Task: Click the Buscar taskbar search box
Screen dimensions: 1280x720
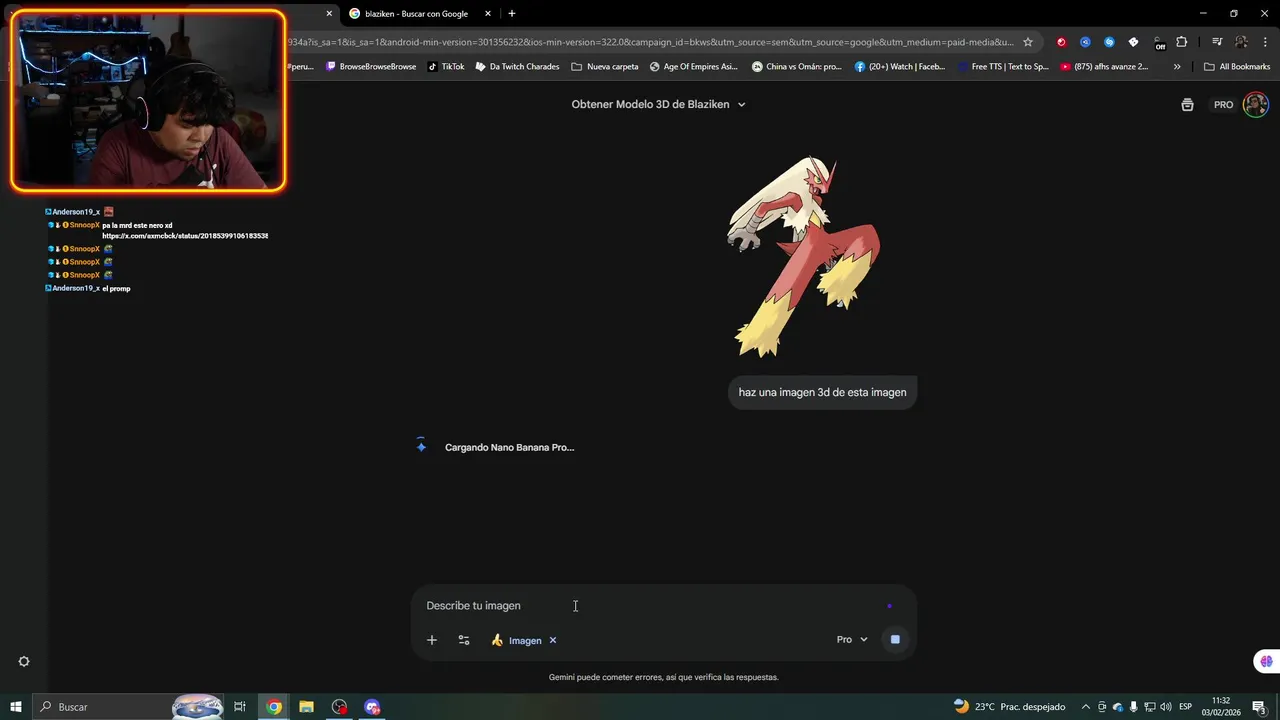Action: tap(130, 707)
